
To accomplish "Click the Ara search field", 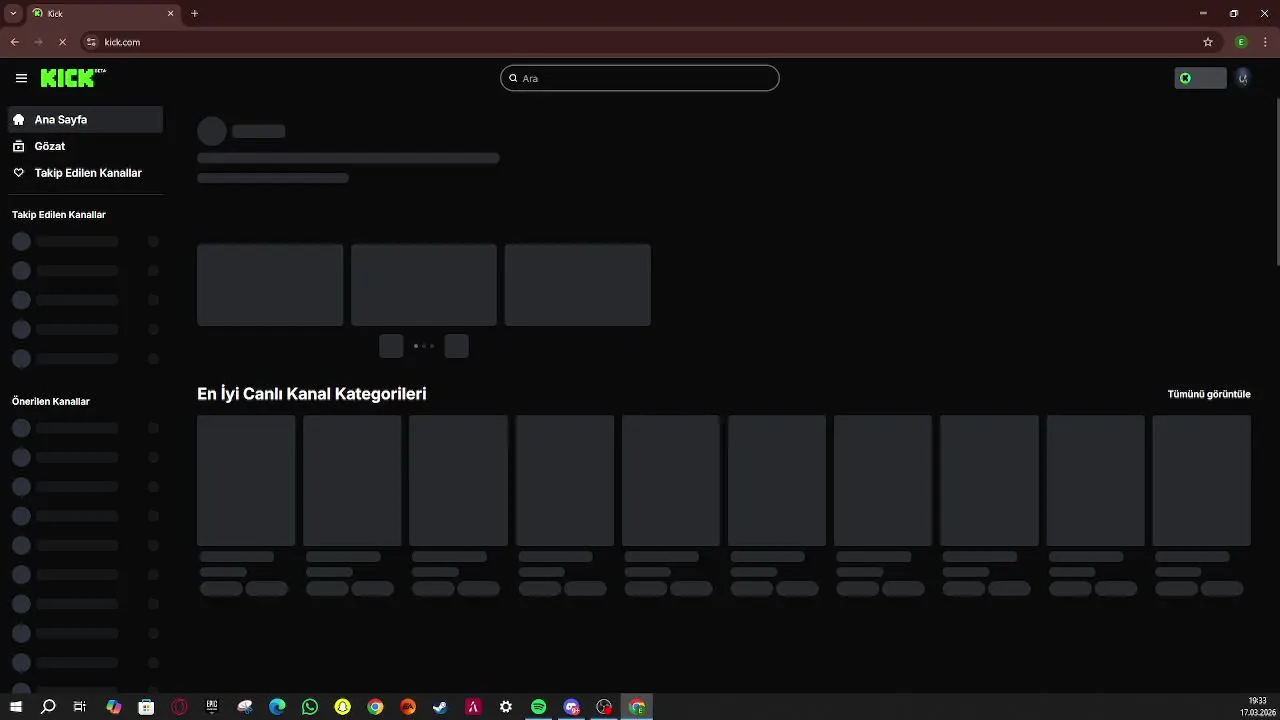I will 640,78.
